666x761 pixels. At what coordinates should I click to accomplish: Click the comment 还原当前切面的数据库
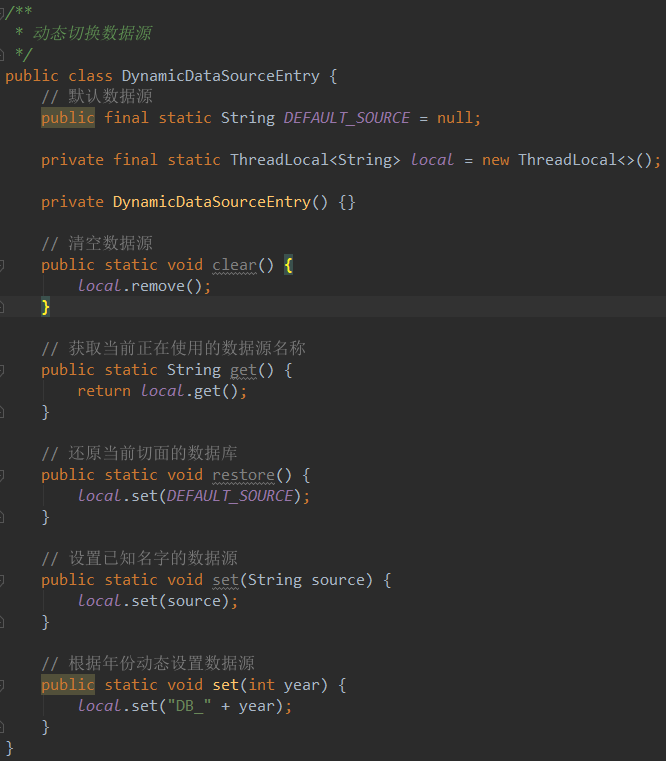(x=153, y=453)
